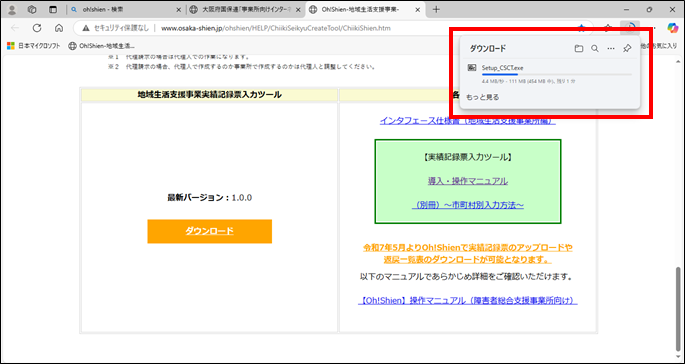Click the orange ダウンロード button

(x=210, y=231)
